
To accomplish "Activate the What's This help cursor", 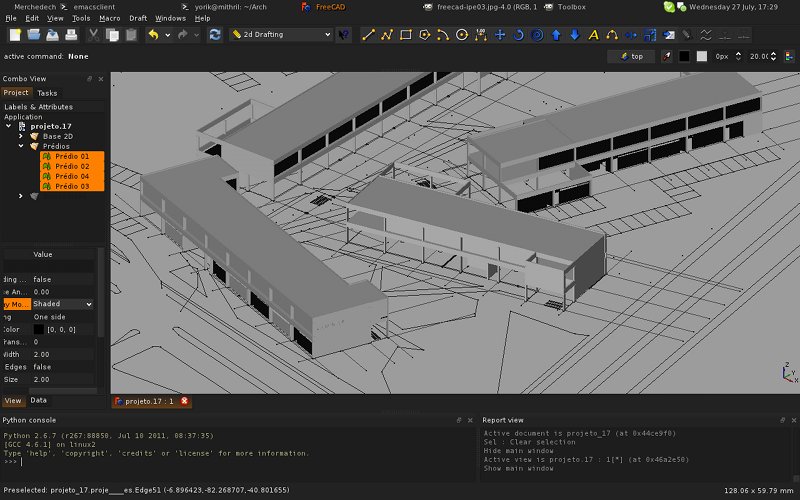I will pyautogui.click(x=344, y=35).
